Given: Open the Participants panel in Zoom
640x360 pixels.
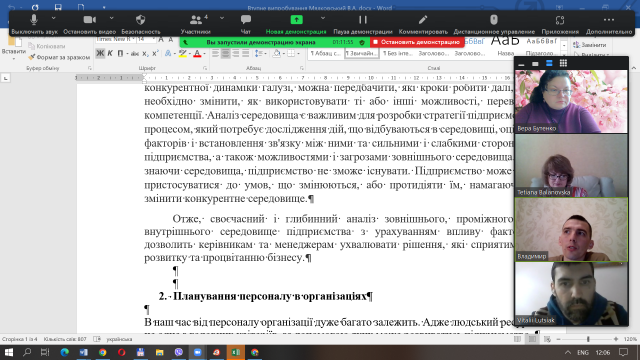Looking at the screenshot, I should [196, 24].
